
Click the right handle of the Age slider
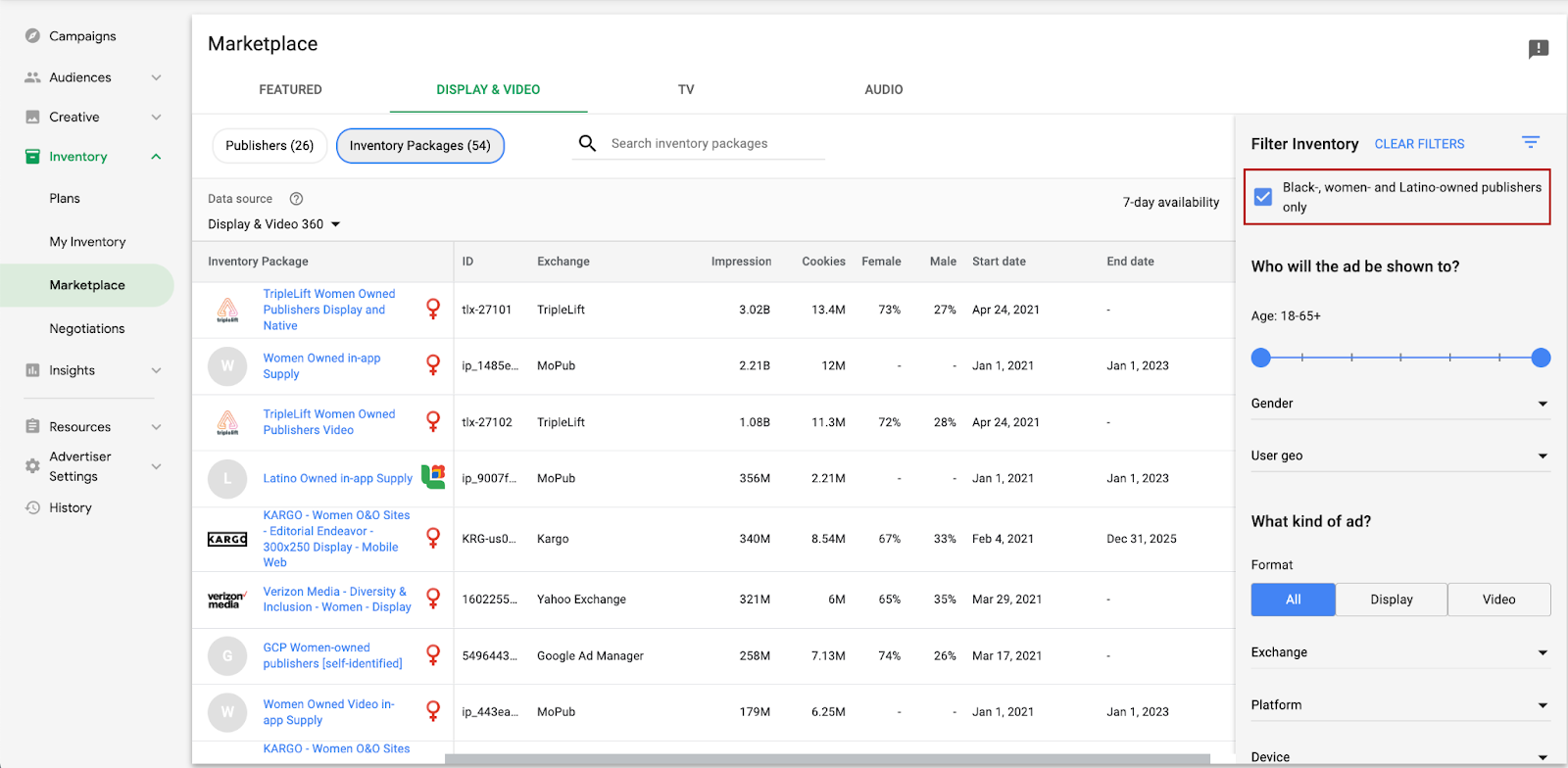tap(1541, 358)
